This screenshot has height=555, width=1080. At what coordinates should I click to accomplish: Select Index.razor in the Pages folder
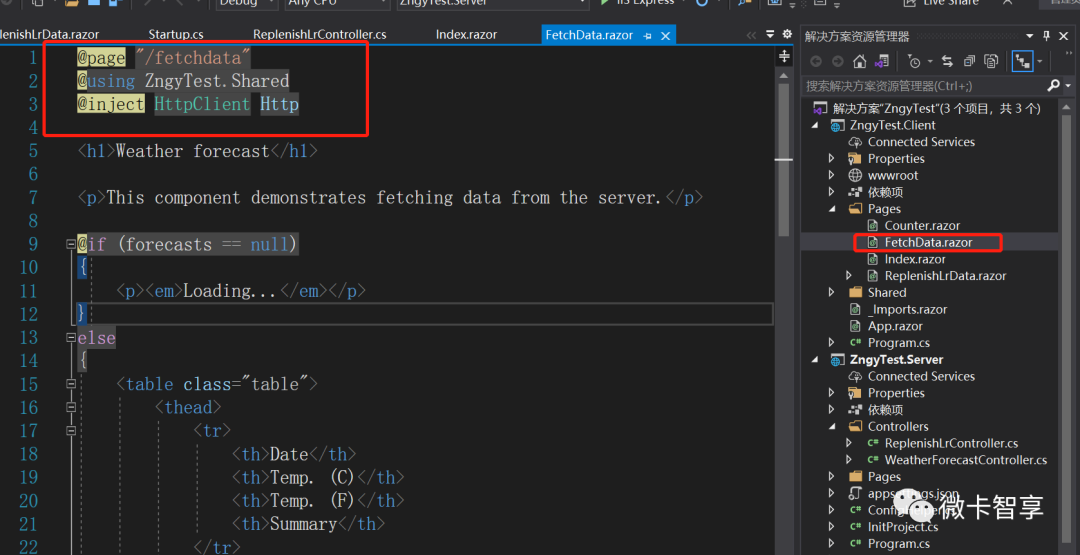click(x=915, y=259)
